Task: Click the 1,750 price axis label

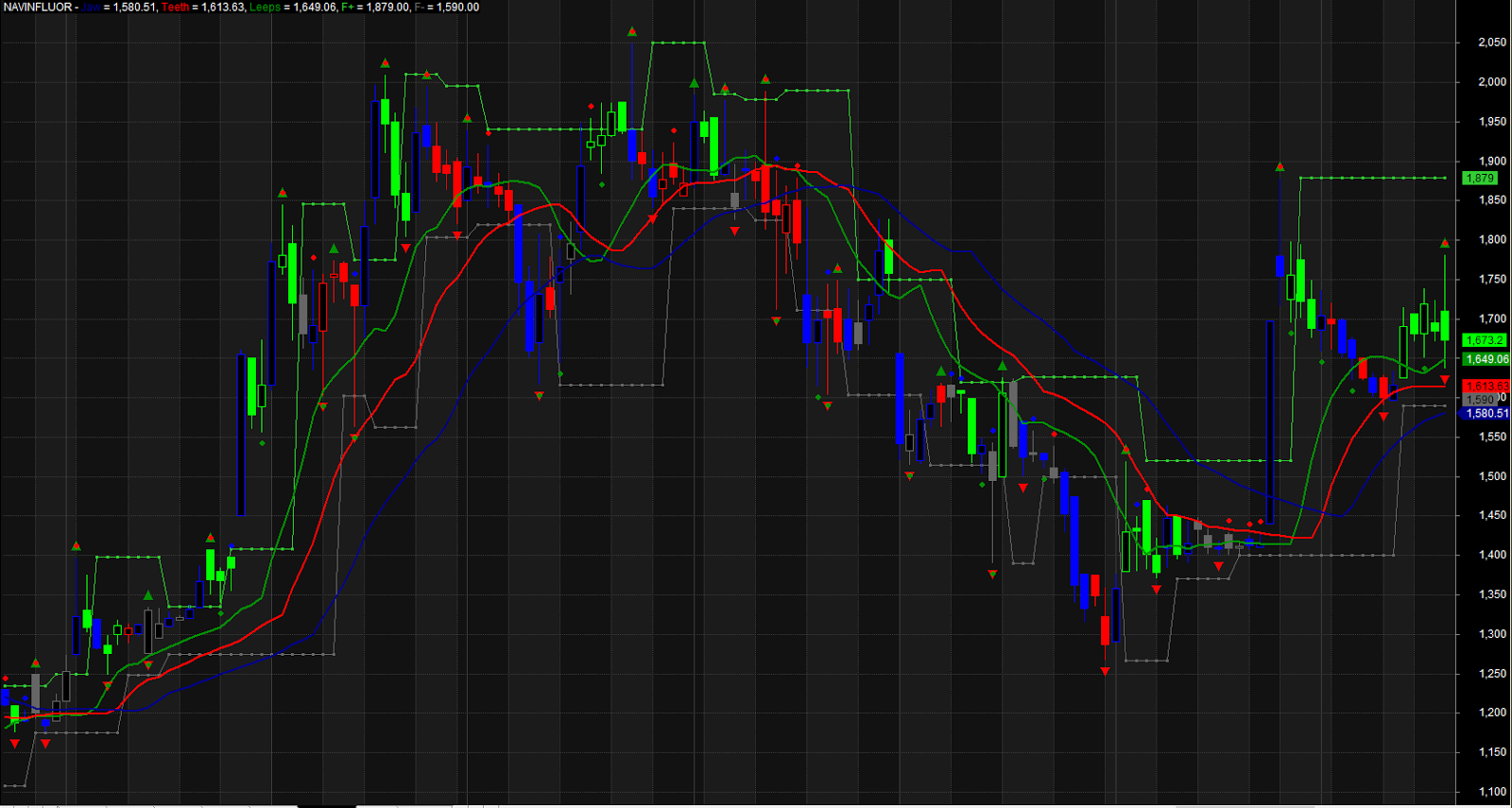Action: pyautogui.click(x=1492, y=280)
